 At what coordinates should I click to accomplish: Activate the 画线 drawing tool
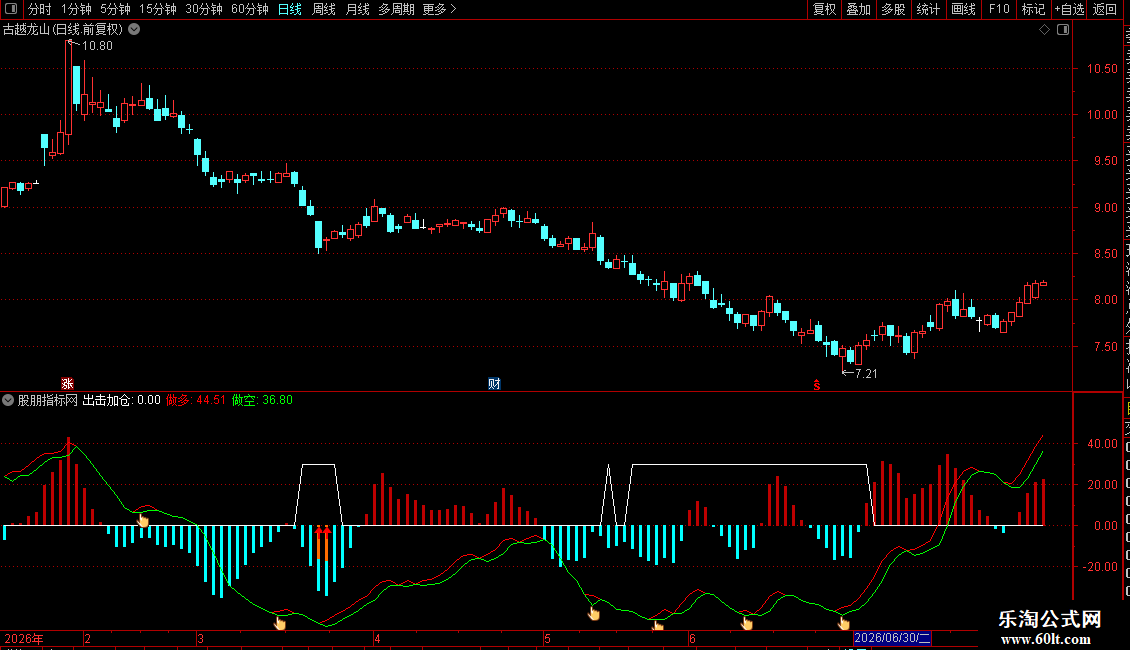click(x=964, y=9)
